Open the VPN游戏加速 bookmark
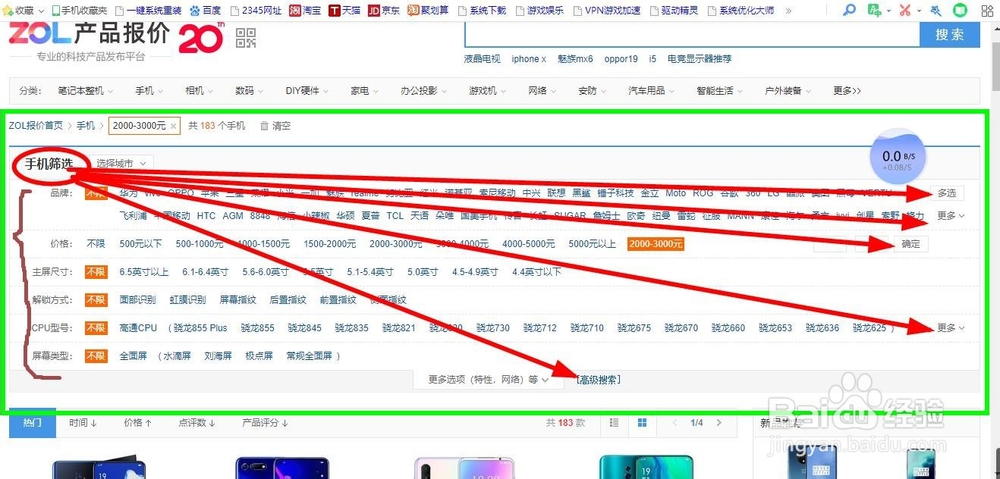1000x479 pixels. [607, 10]
